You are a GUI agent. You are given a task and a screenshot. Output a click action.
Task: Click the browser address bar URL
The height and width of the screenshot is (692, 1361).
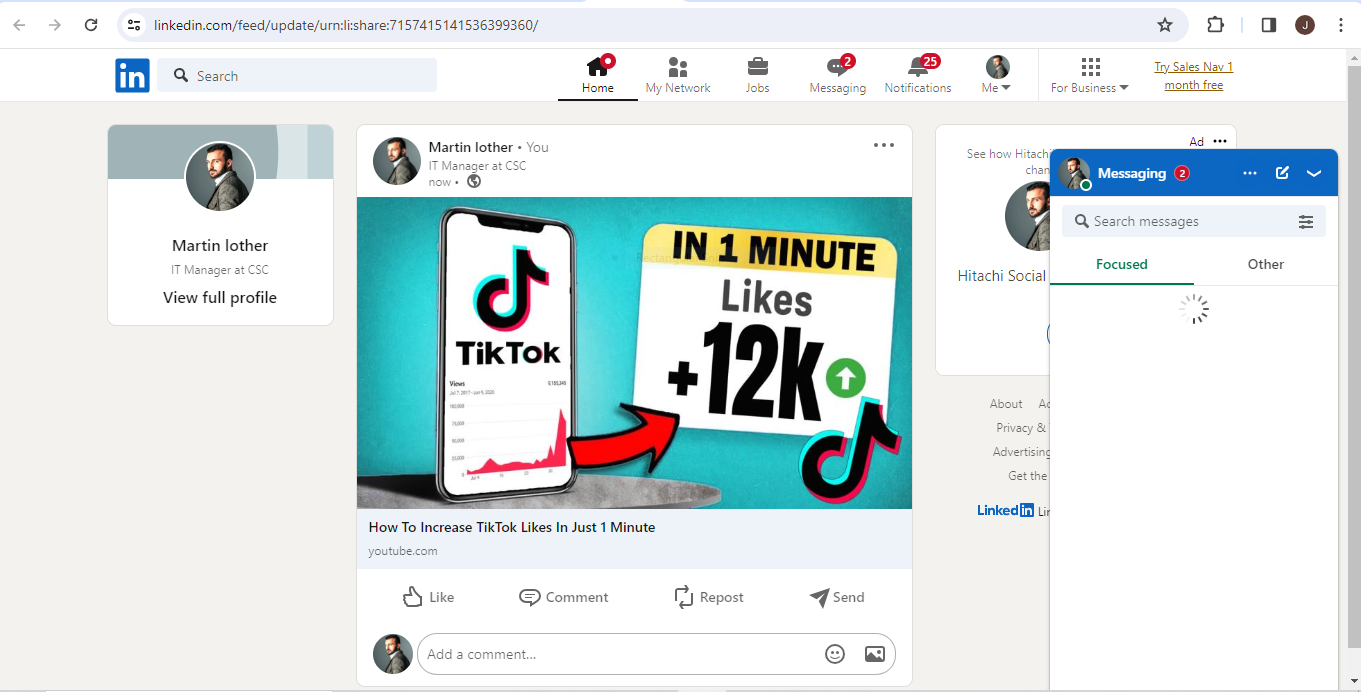(x=346, y=25)
